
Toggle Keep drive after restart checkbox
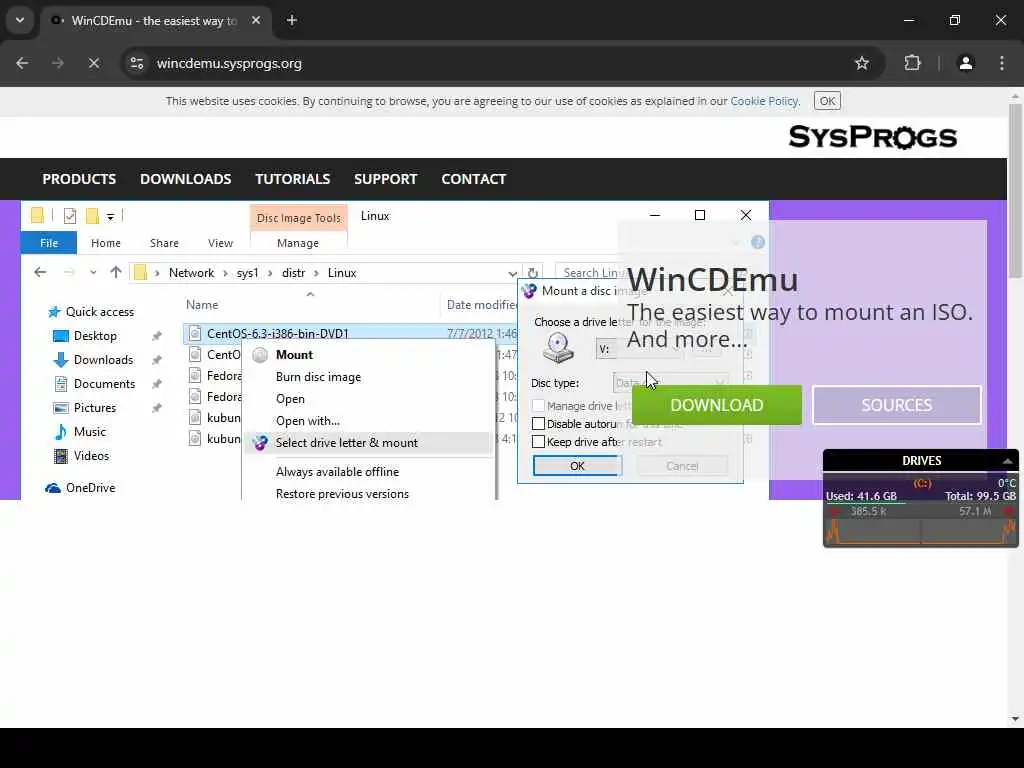click(538, 442)
